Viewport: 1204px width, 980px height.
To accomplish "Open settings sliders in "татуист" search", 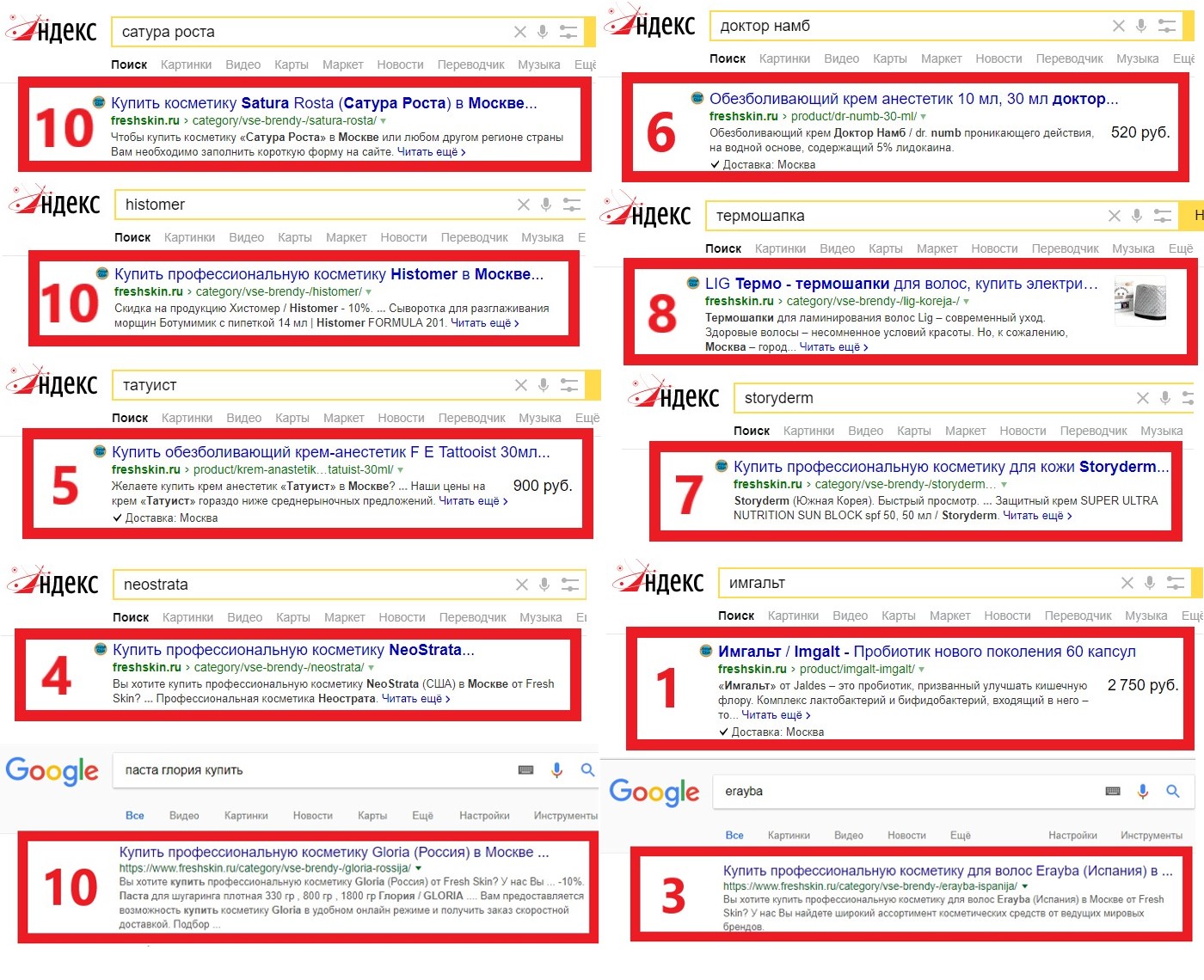I will [x=569, y=385].
